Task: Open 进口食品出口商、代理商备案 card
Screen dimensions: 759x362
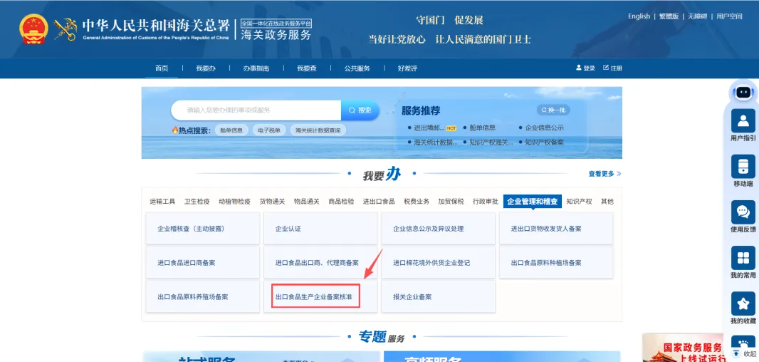Action: [x=320, y=263]
